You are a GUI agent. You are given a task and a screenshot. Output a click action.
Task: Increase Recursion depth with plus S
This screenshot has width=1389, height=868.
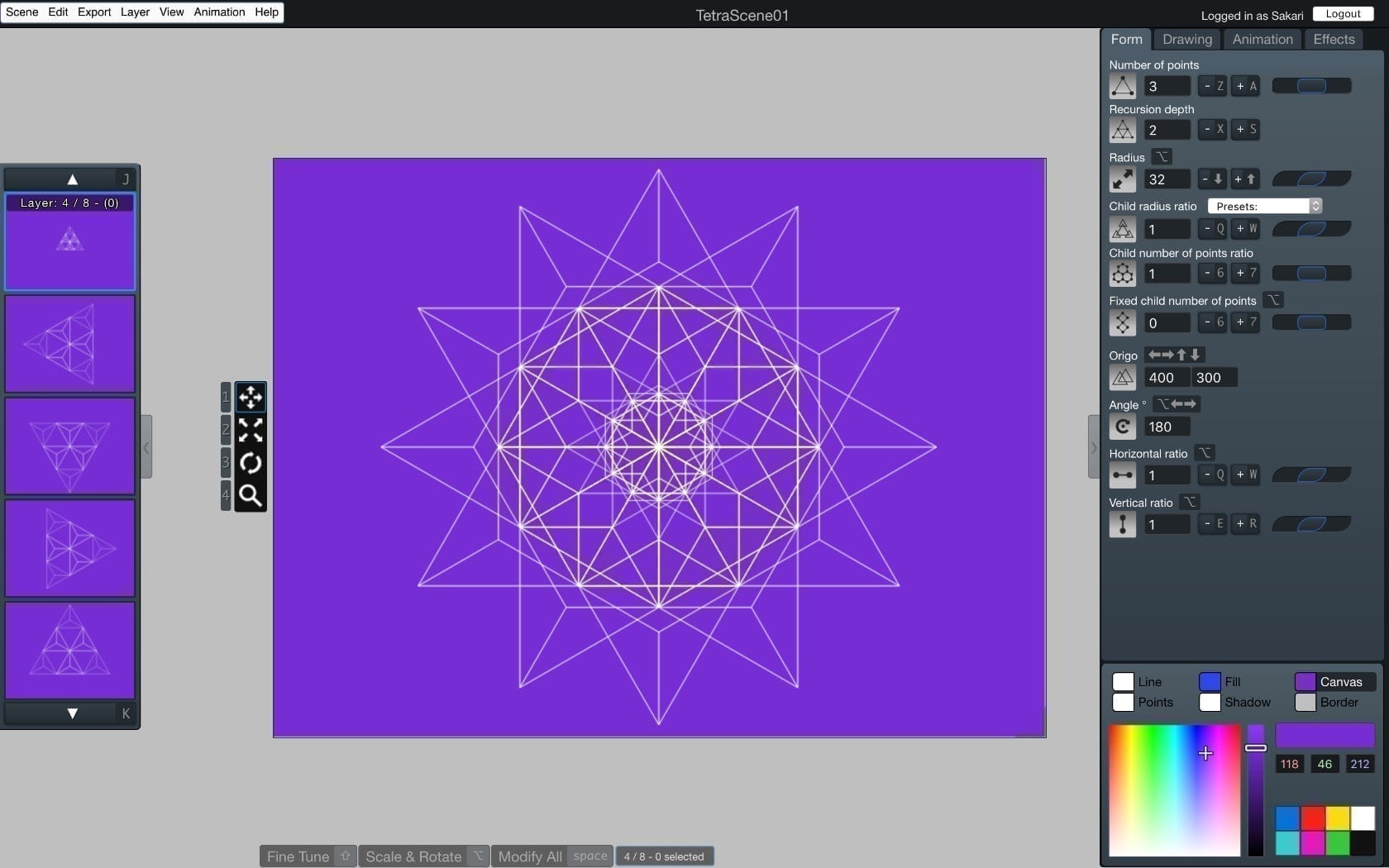coord(1246,129)
